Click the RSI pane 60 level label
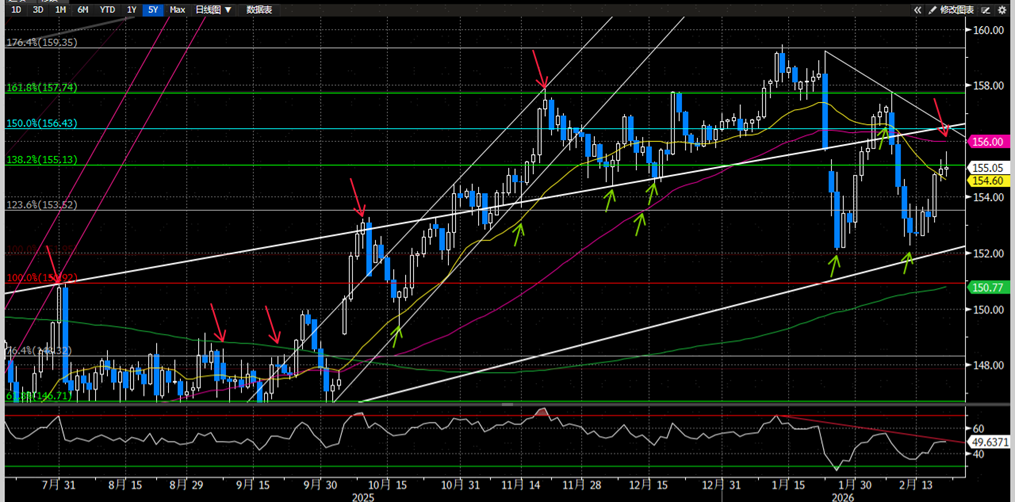This screenshot has width=1015, height=502. coord(978,429)
